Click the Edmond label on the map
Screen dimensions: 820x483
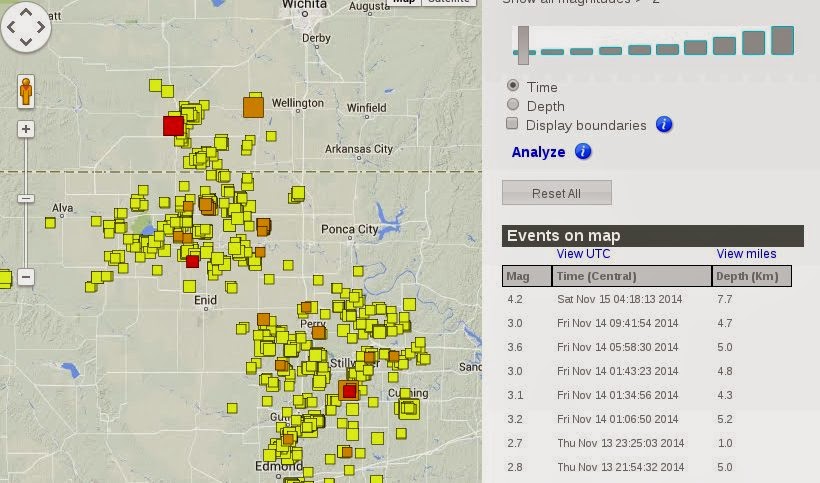coord(279,466)
